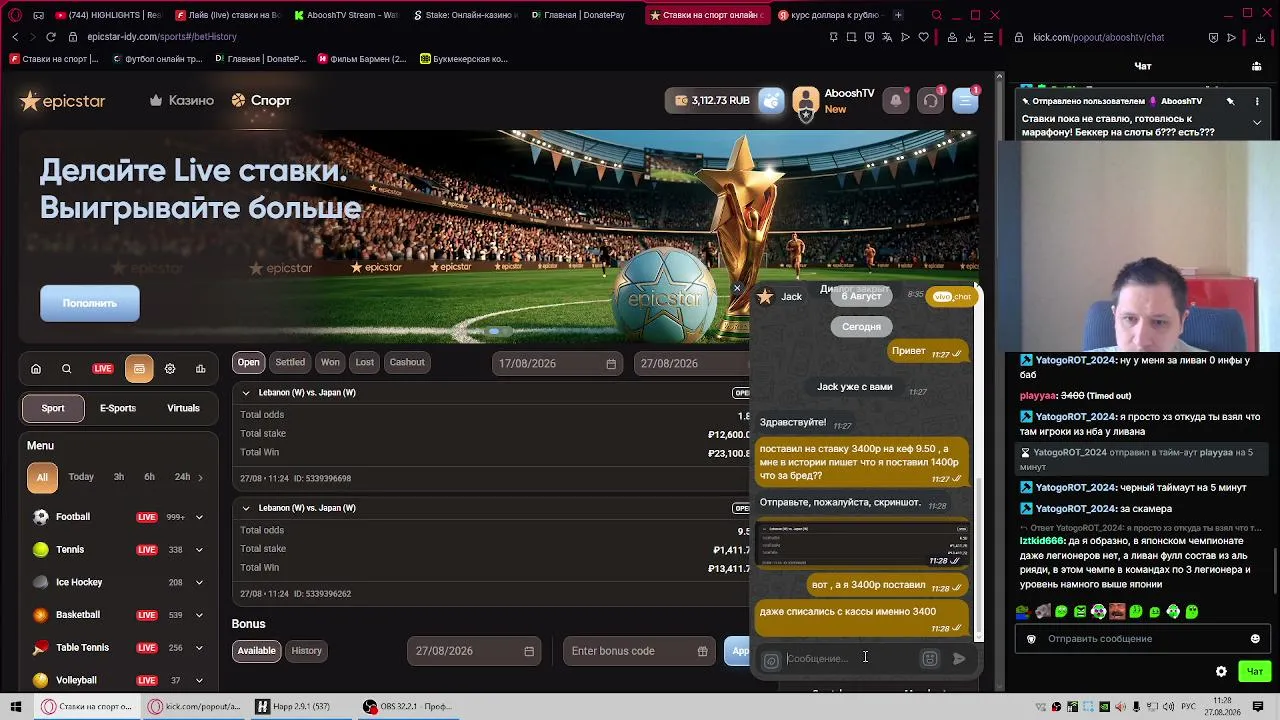
Task: Send the support chat message
Action: click(x=959, y=659)
